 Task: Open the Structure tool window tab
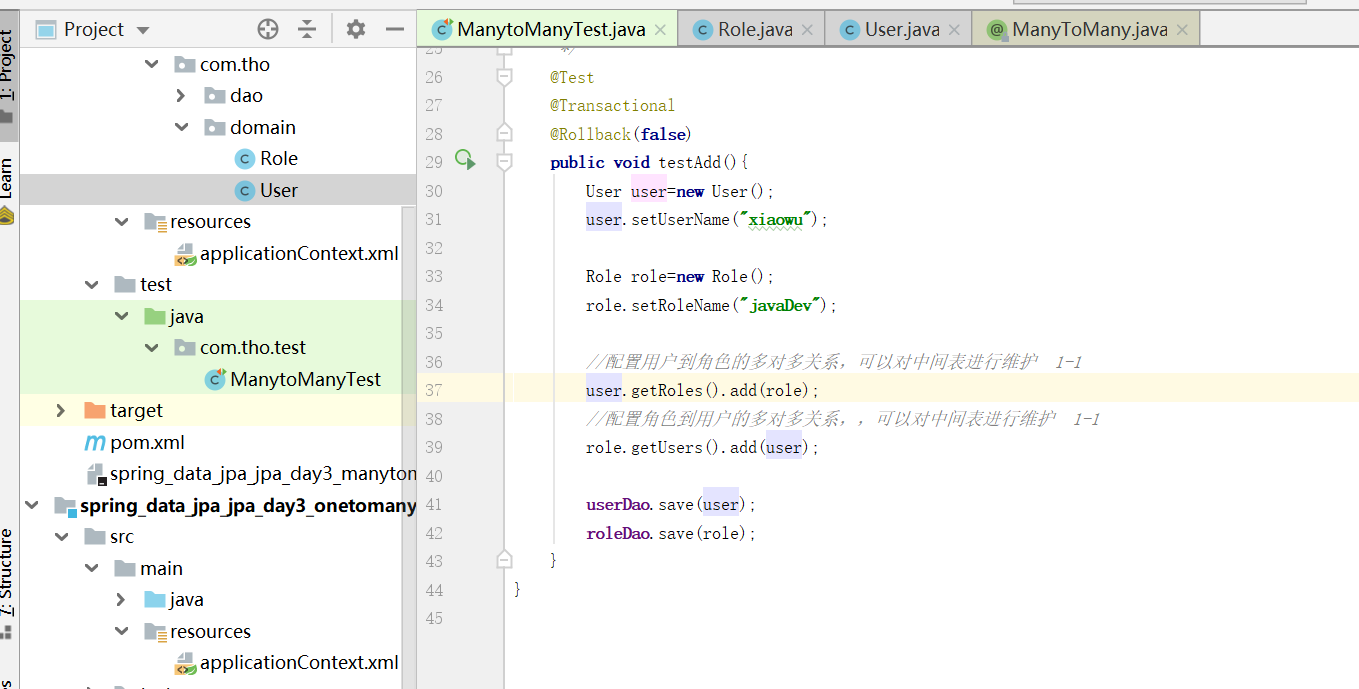coord(8,585)
